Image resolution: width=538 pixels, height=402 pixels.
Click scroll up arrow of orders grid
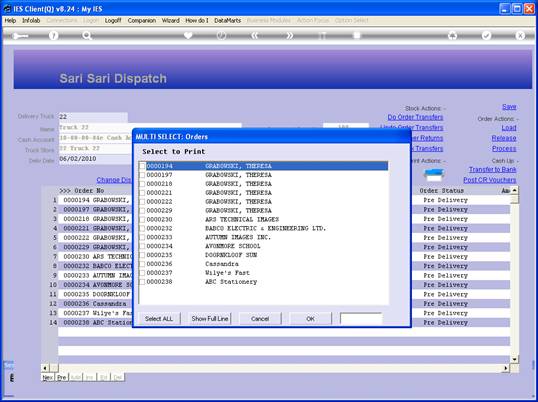click(x=514, y=190)
